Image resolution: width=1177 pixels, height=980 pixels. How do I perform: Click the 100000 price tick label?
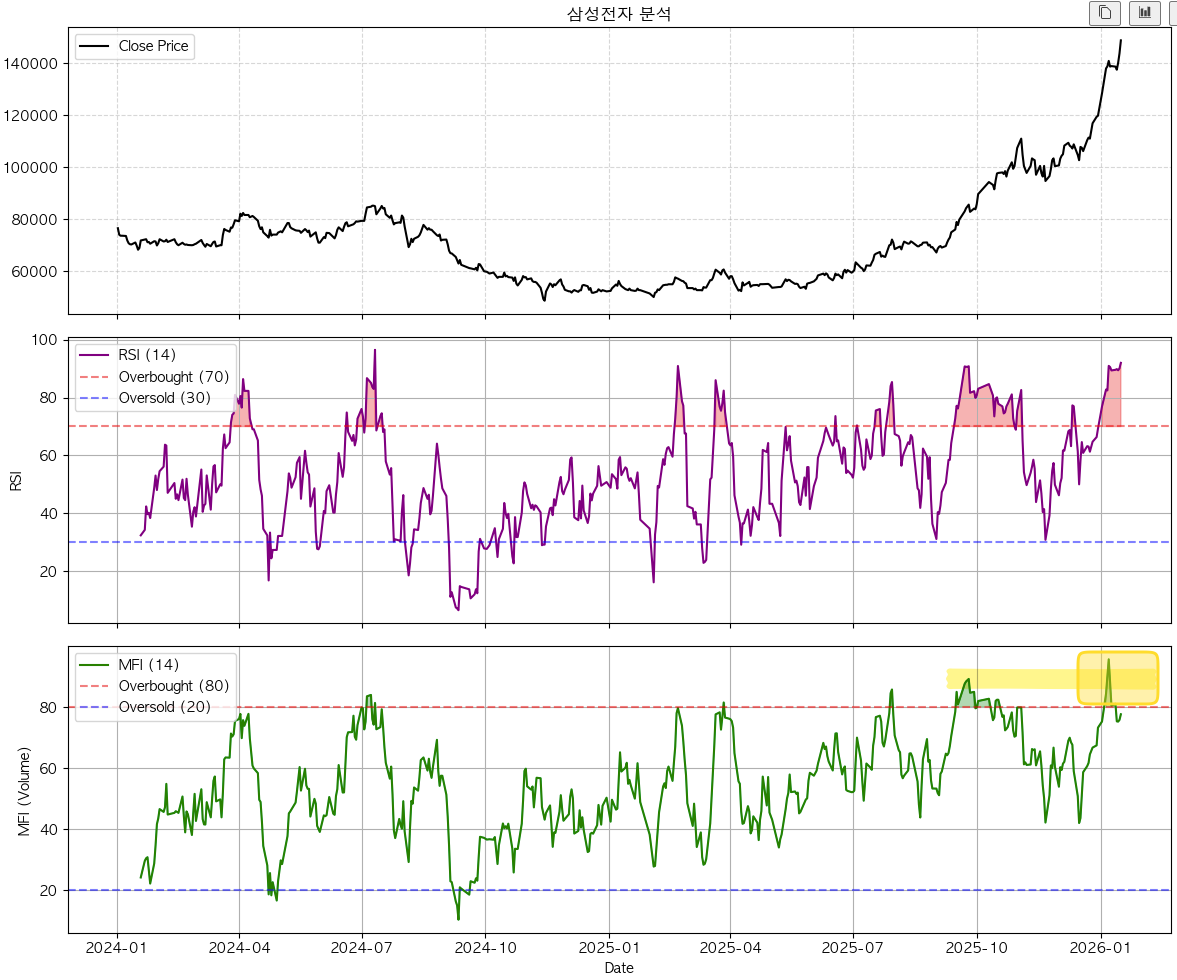(x=31, y=168)
